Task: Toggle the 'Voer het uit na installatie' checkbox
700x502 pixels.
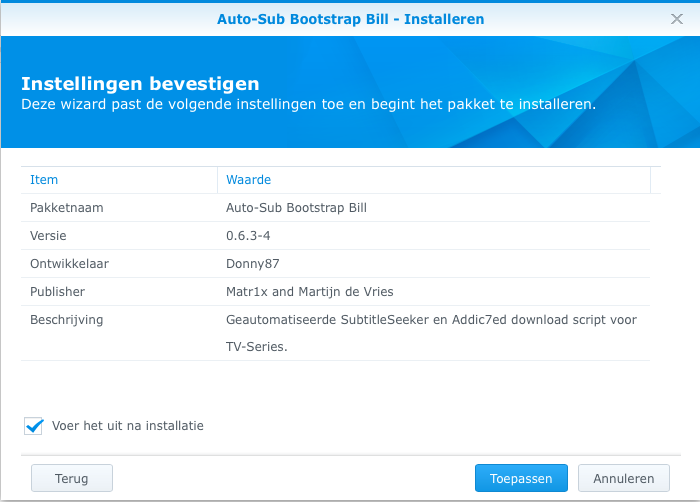Action: coord(34,426)
